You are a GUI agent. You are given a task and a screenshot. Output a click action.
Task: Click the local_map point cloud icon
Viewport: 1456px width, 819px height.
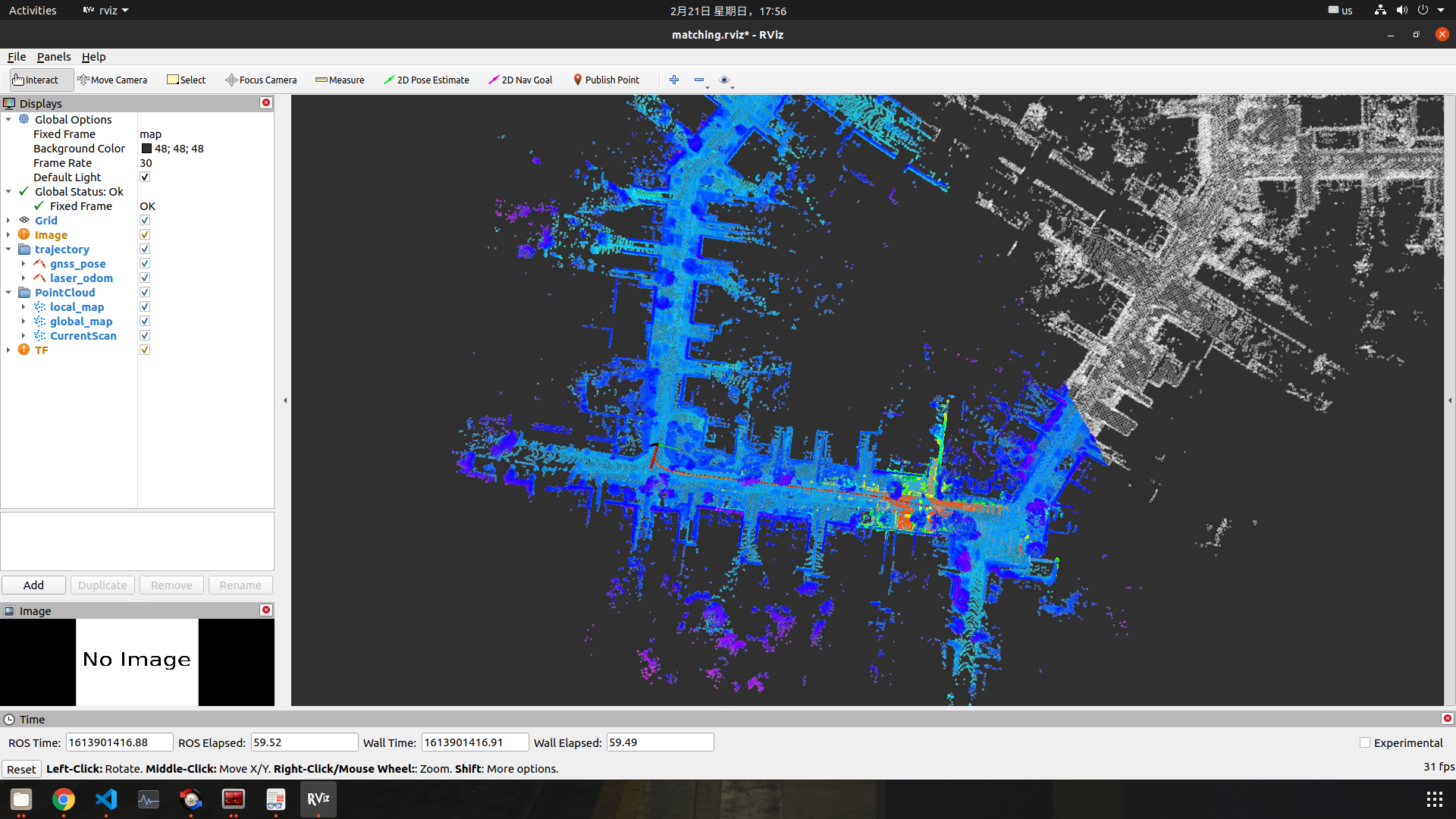pos(39,306)
